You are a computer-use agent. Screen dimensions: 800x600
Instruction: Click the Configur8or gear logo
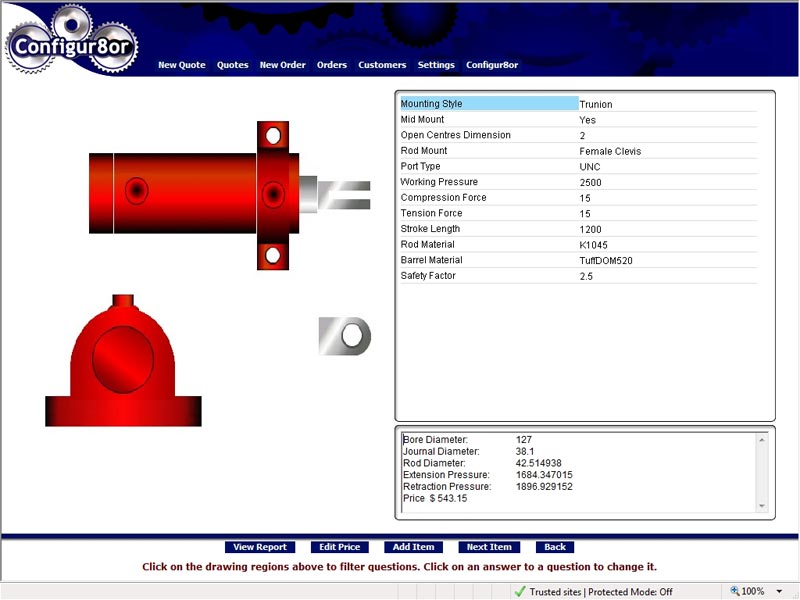71,40
